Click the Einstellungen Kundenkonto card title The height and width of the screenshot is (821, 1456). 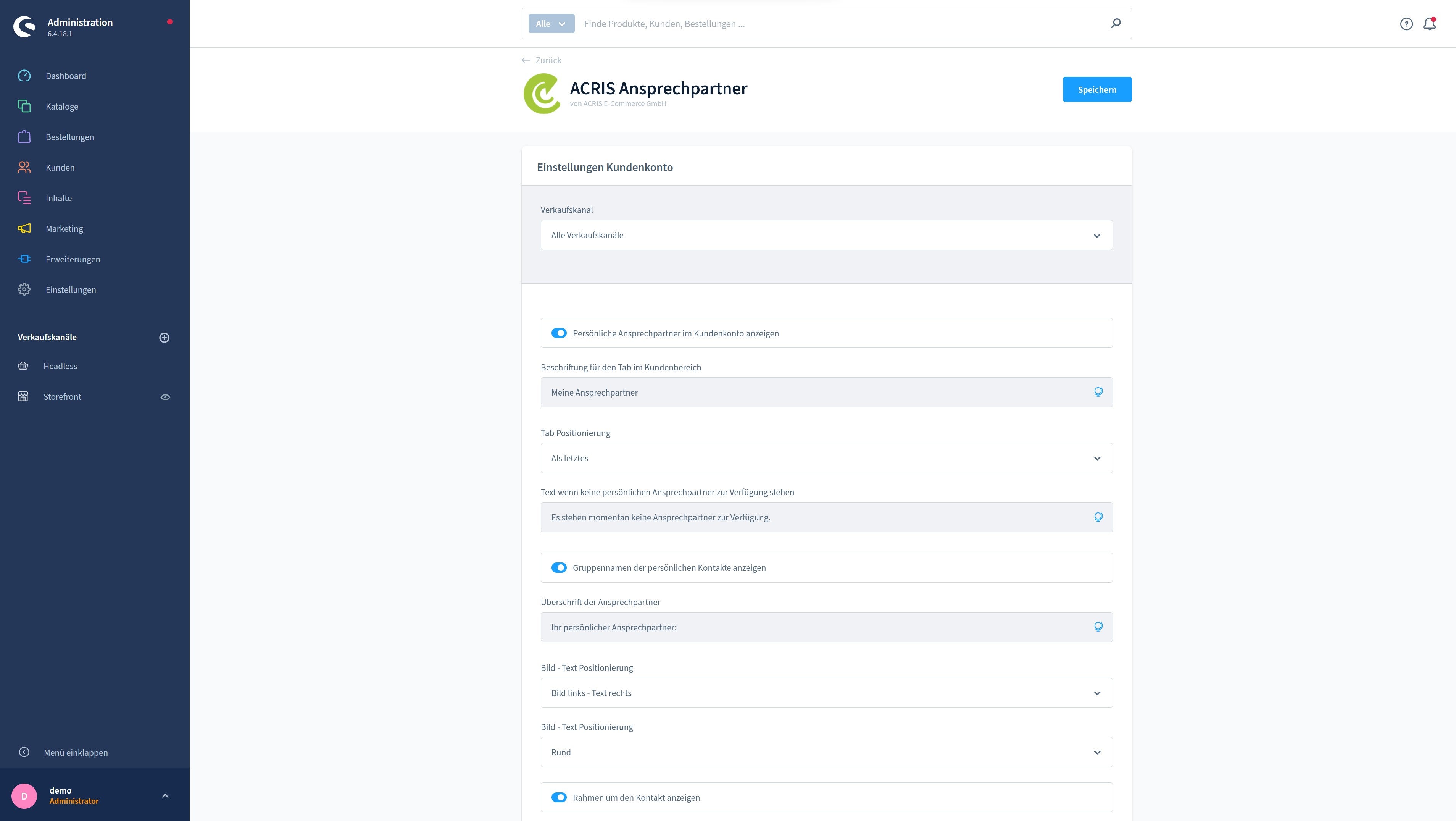coord(605,167)
